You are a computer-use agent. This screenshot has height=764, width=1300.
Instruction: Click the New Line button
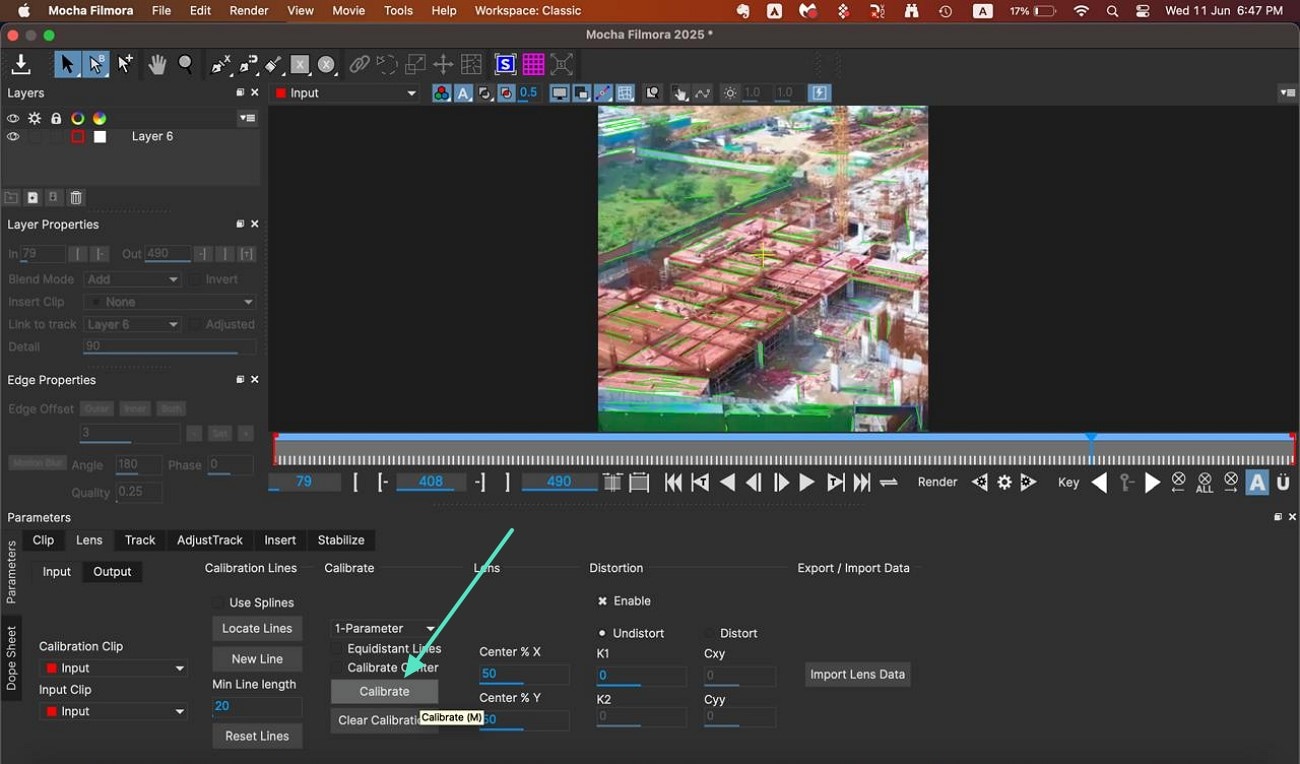[257, 659]
